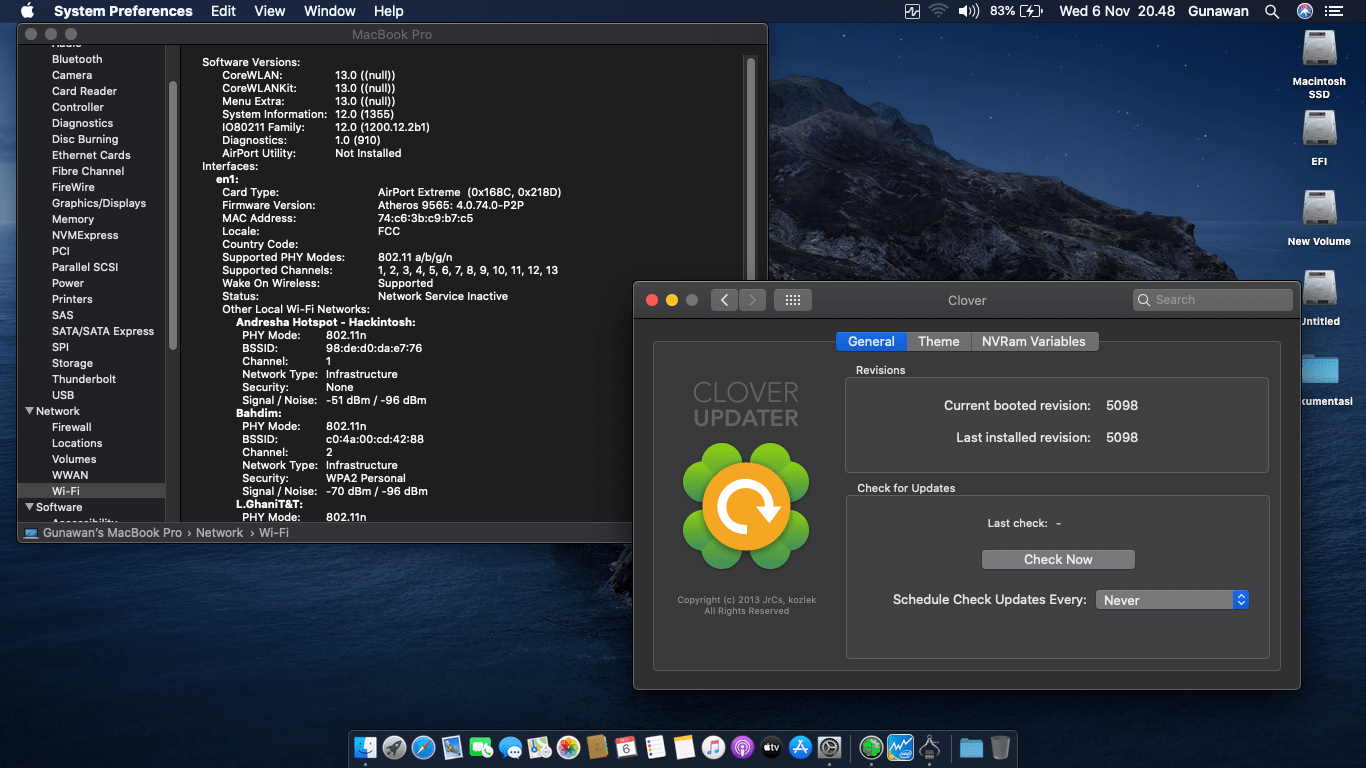Click the Show All grid icon in Clover toolbar
This screenshot has height=768, width=1366.
pyautogui.click(x=792, y=300)
